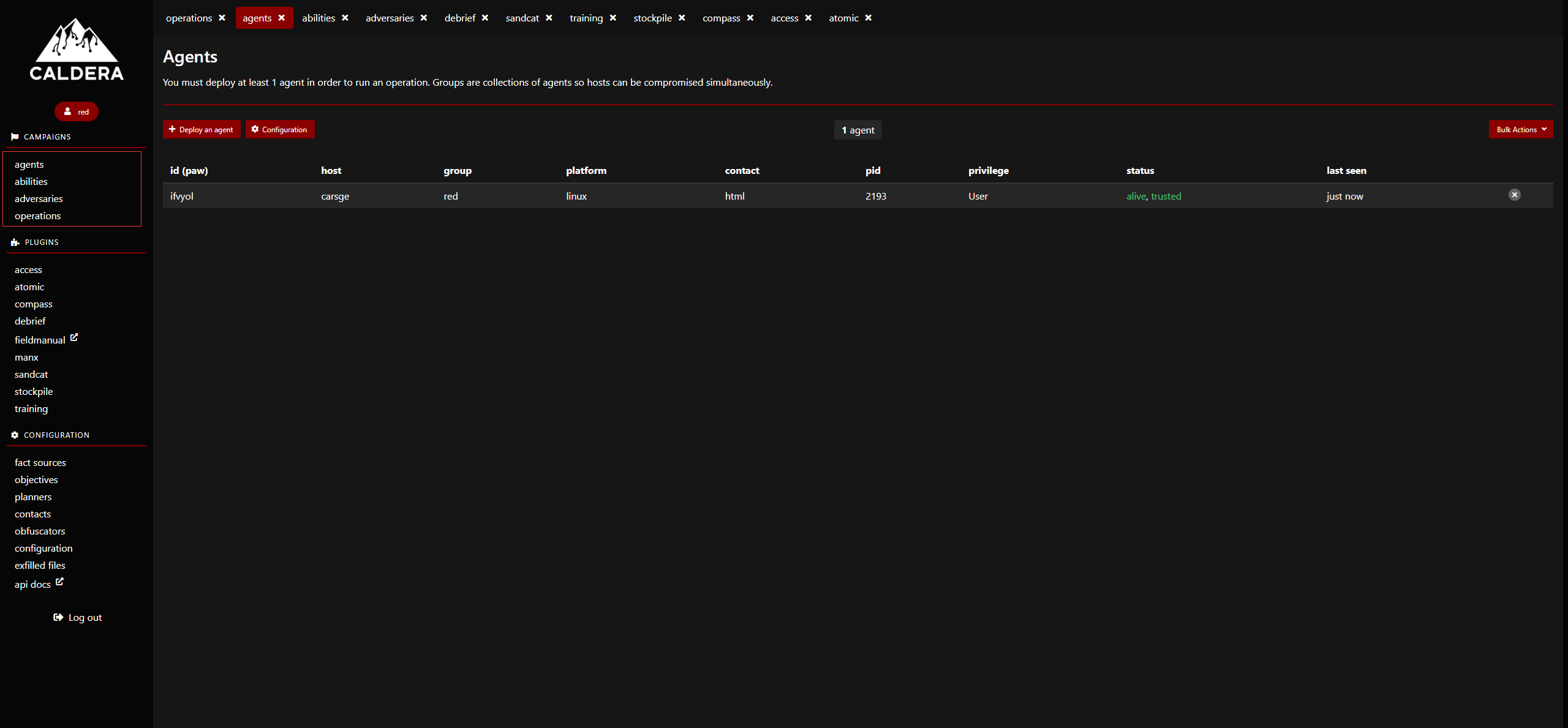Open planners in Configuration section
Image resolution: width=1568 pixels, height=728 pixels.
pyautogui.click(x=33, y=497)
